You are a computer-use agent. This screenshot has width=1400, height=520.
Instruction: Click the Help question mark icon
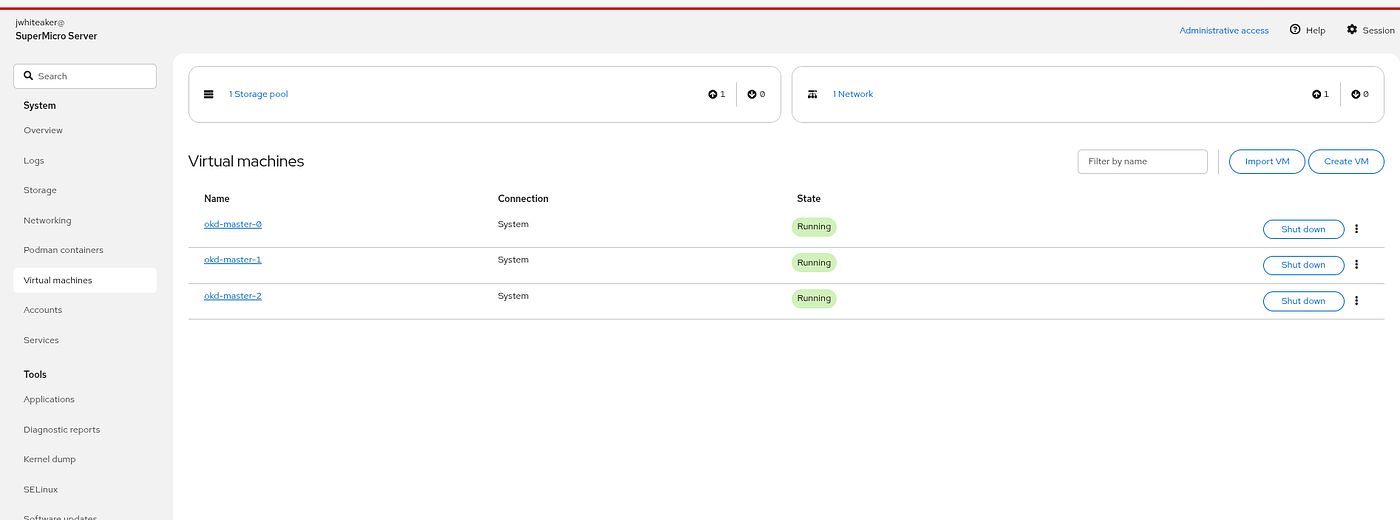[x=1295, y=30]
